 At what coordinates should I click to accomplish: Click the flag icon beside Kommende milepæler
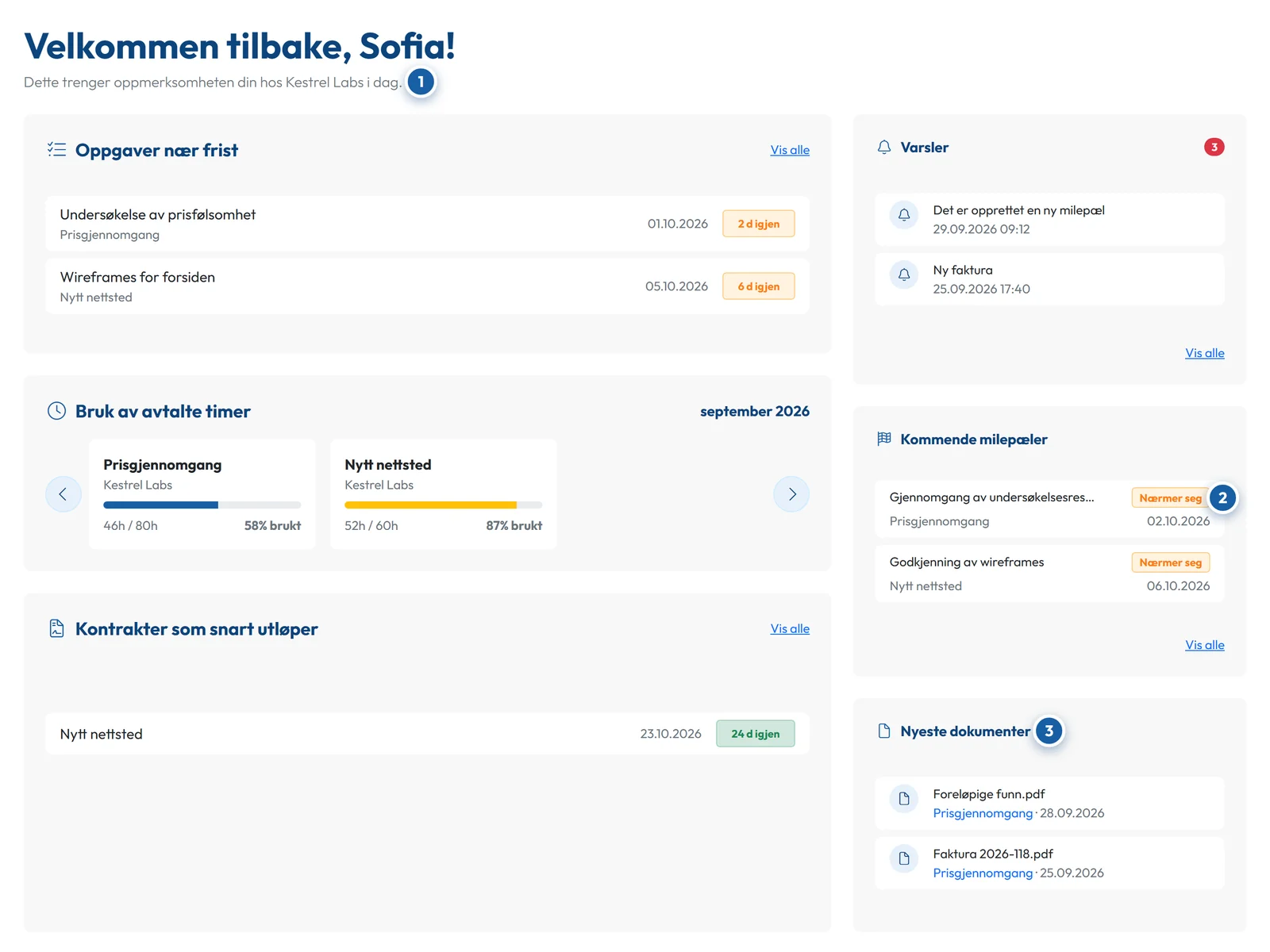884,439
